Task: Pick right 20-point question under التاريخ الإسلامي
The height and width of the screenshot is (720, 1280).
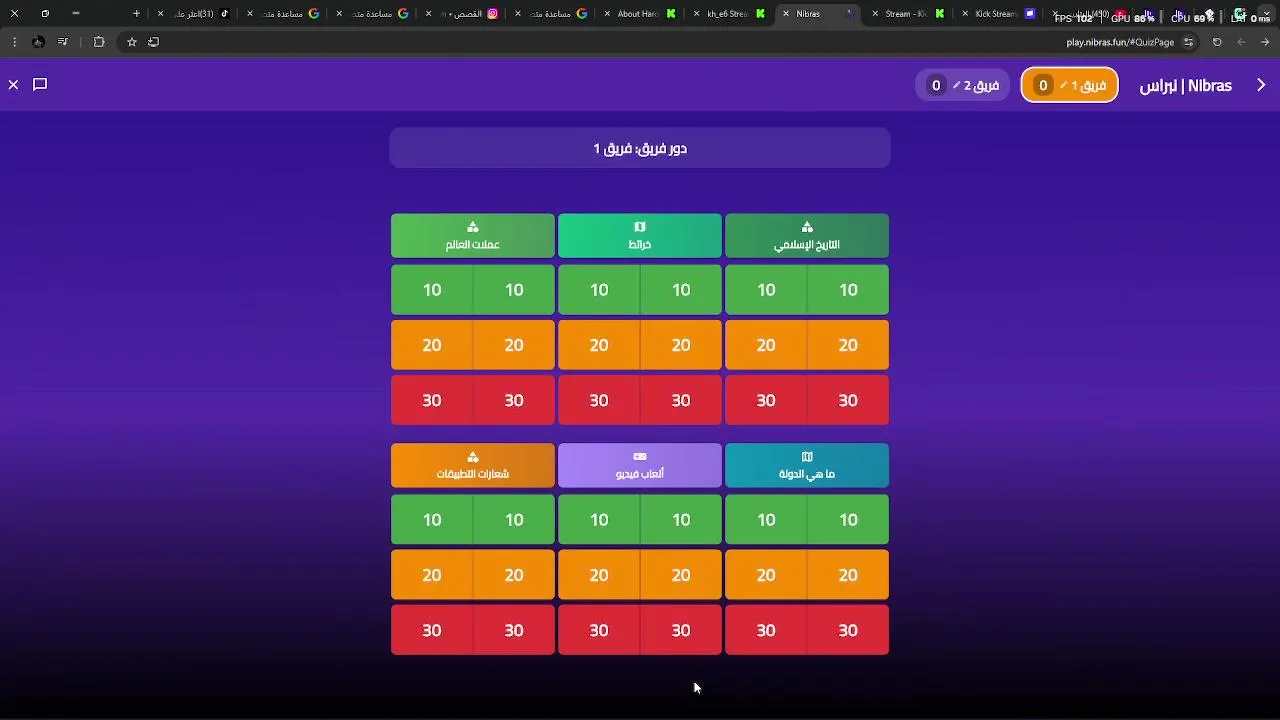Action: tap(848, 345)
